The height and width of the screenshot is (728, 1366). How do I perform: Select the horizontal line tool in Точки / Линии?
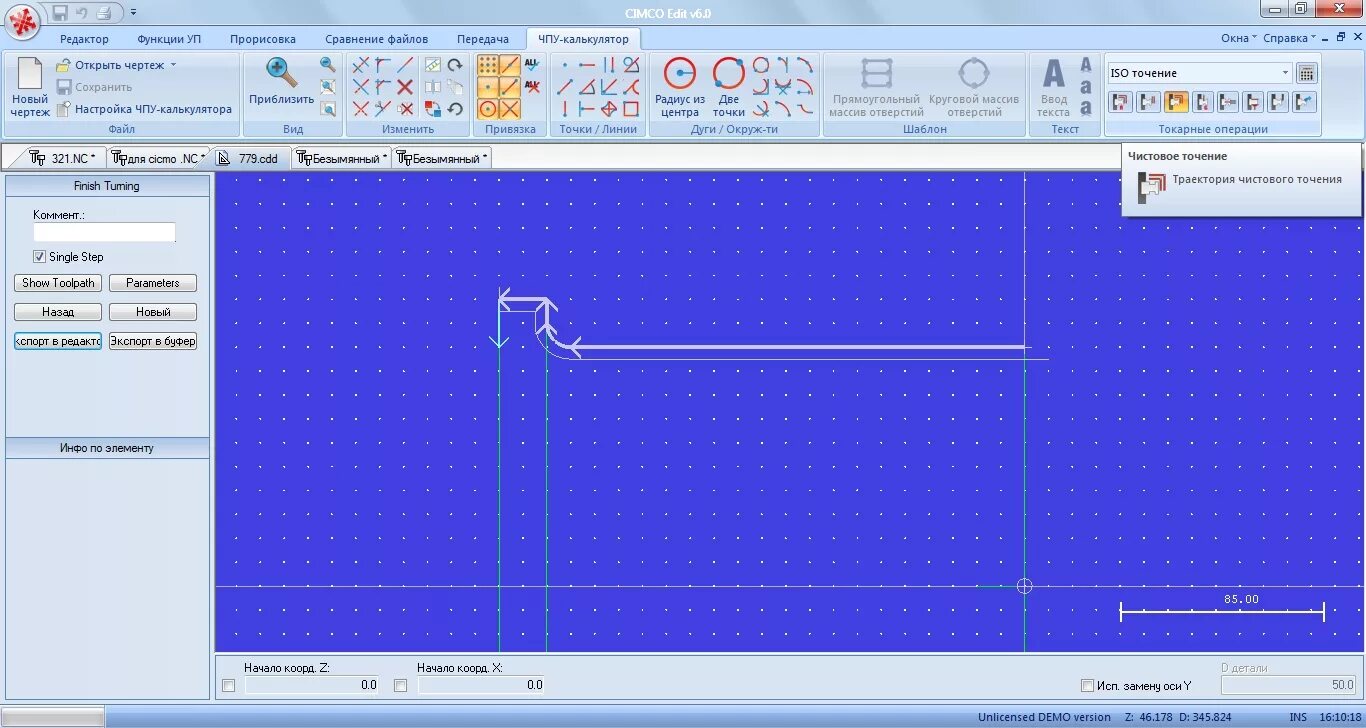click(x=587, y=65)
